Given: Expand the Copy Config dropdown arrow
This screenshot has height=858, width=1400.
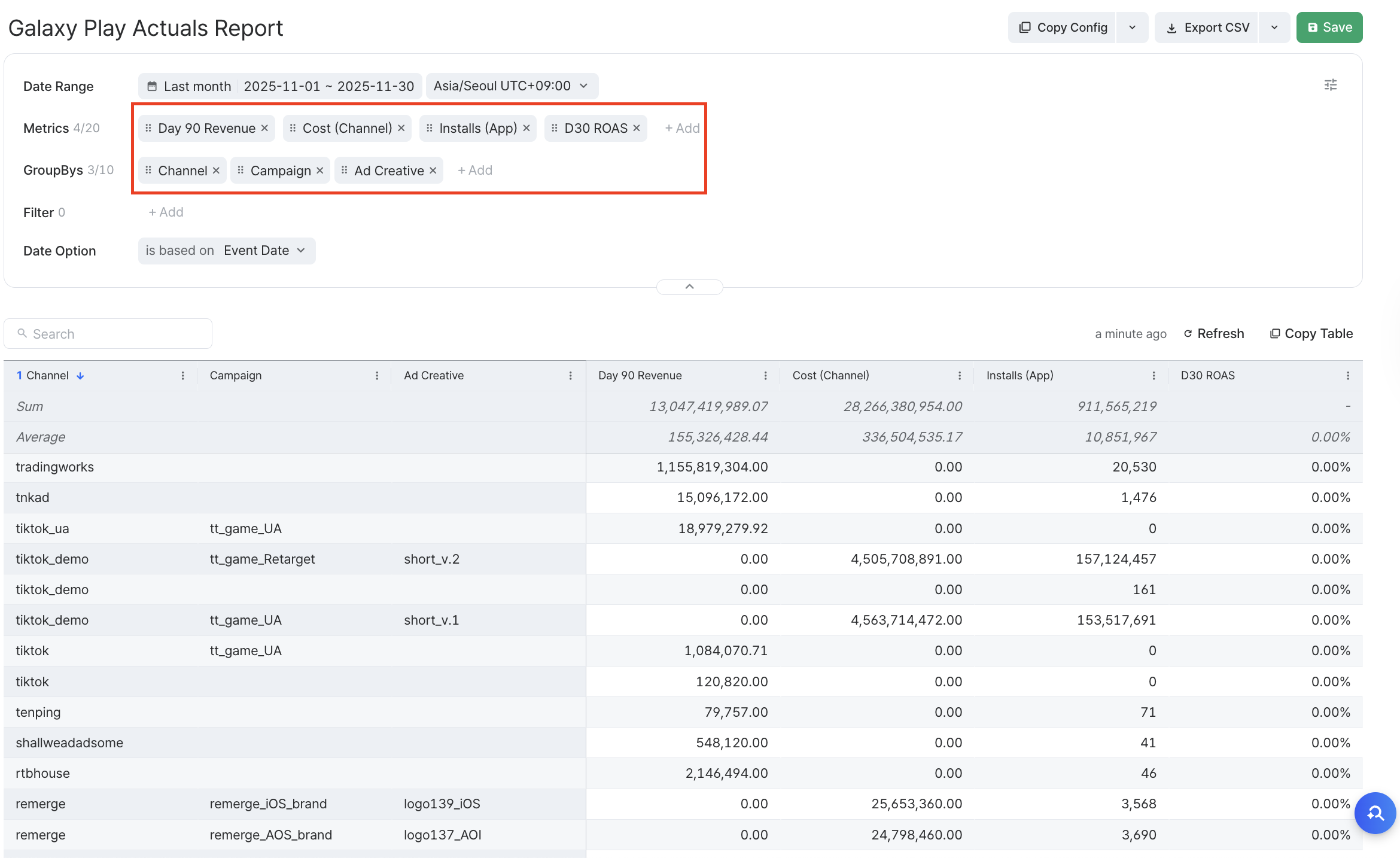Looking at the screenshot, I should [1132, 28].
